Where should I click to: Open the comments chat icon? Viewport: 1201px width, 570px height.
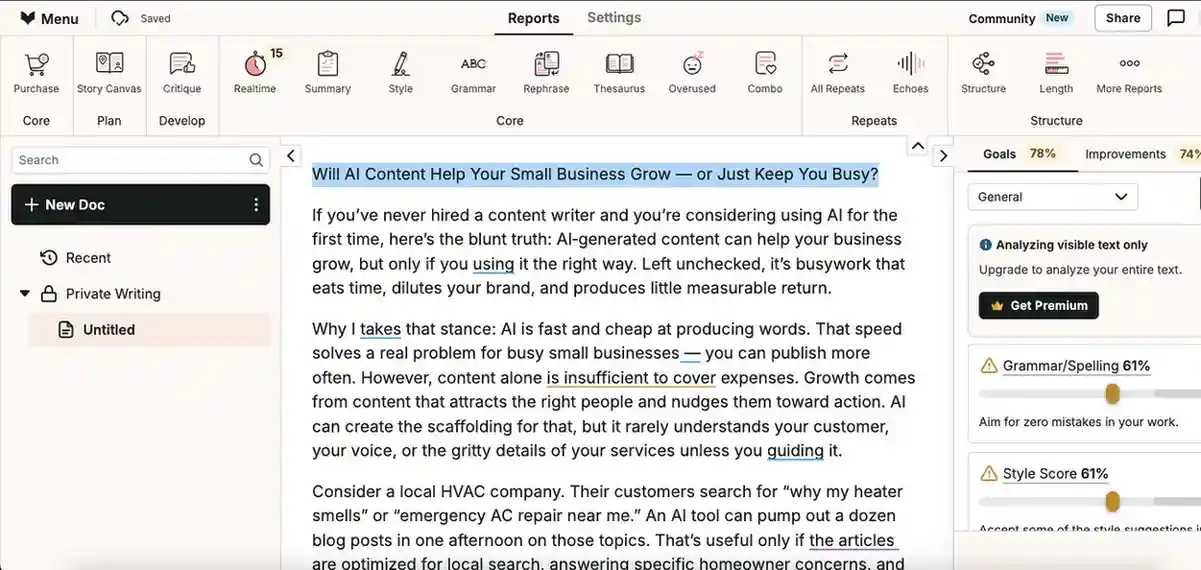(1176, 18)
